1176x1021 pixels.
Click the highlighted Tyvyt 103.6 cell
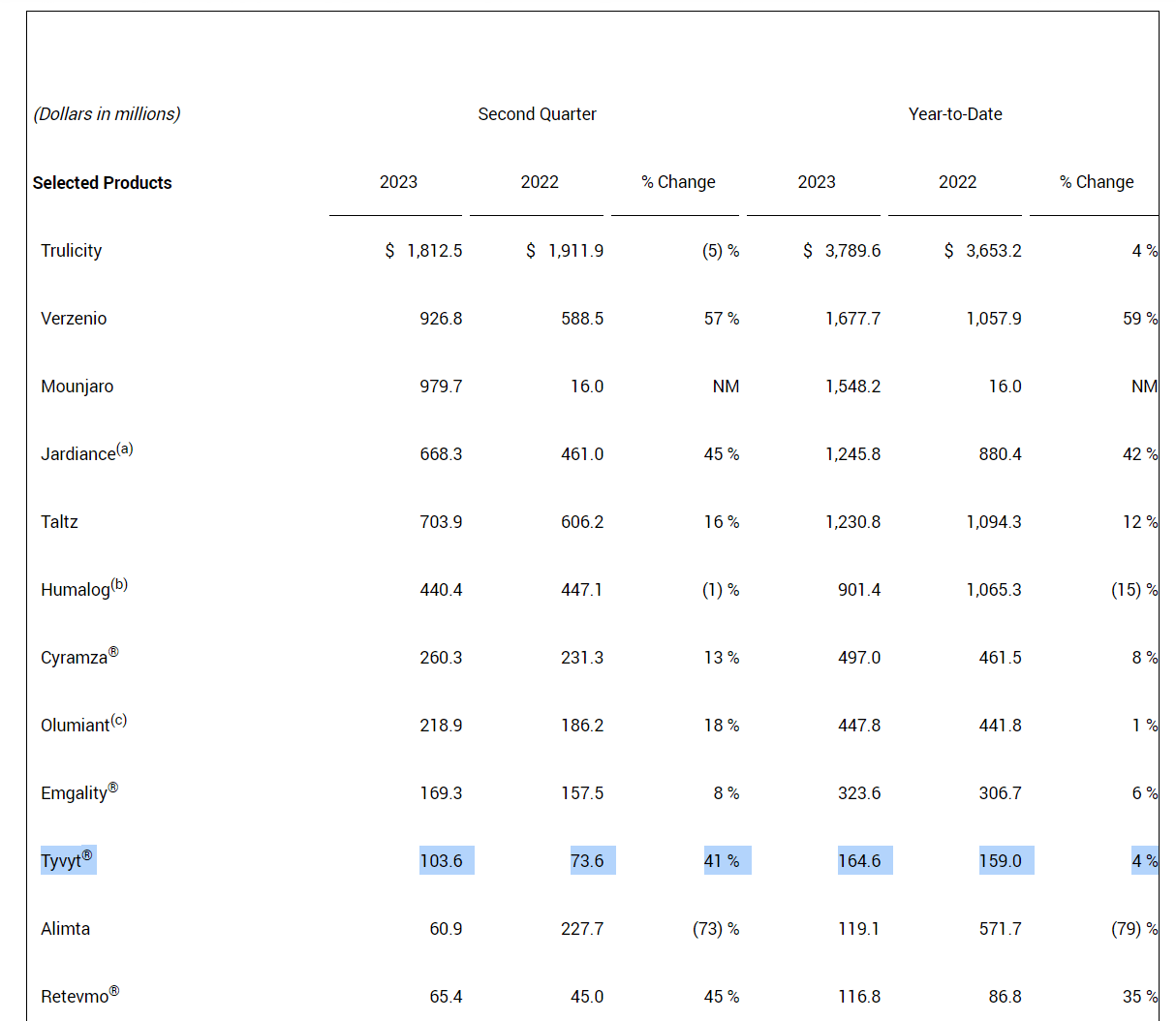442,861
